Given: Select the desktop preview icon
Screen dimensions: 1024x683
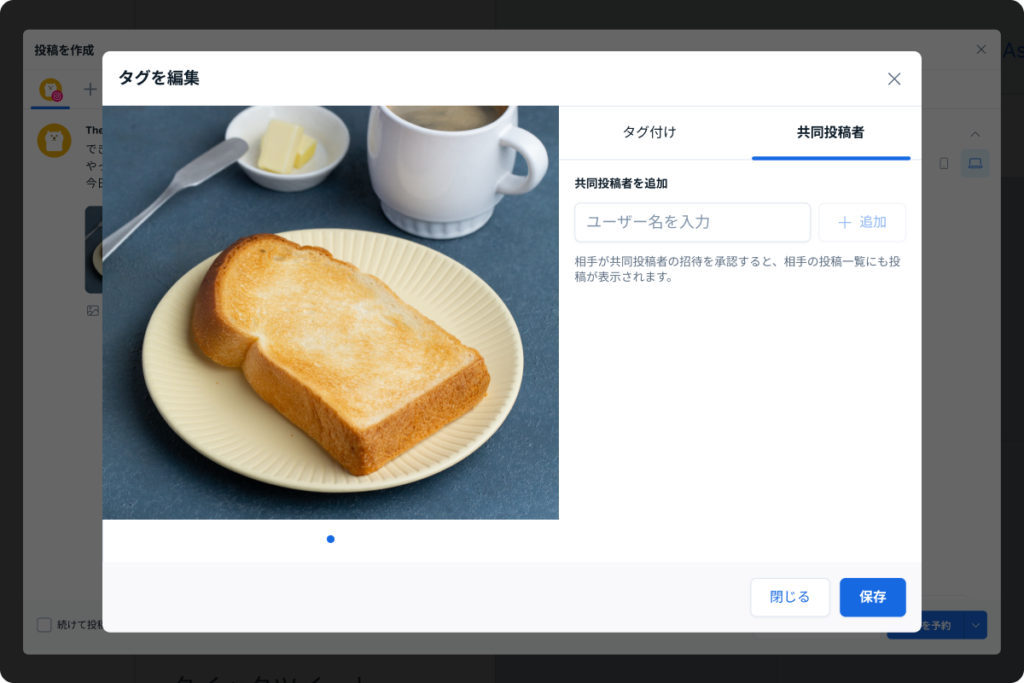Looking at the screenshot, I should (x=975, y=163).
